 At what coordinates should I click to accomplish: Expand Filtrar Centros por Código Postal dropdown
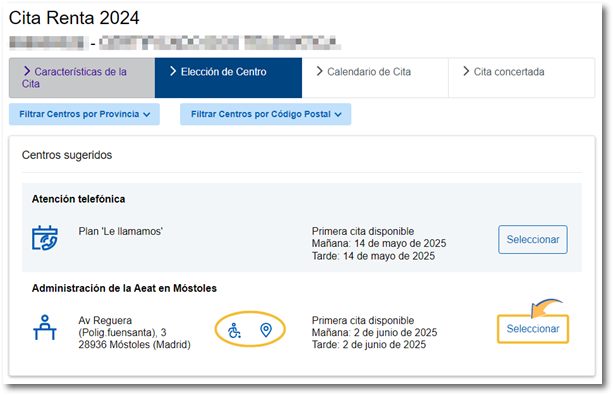(265, 114)
